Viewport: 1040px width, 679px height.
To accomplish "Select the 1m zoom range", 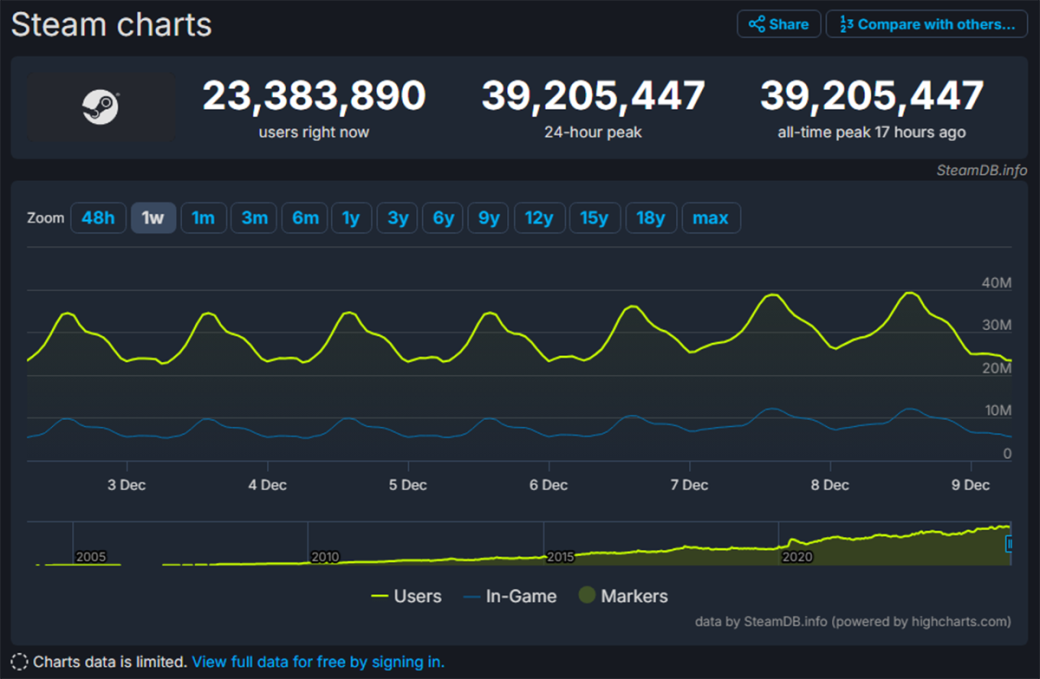I will pos(203,217).
